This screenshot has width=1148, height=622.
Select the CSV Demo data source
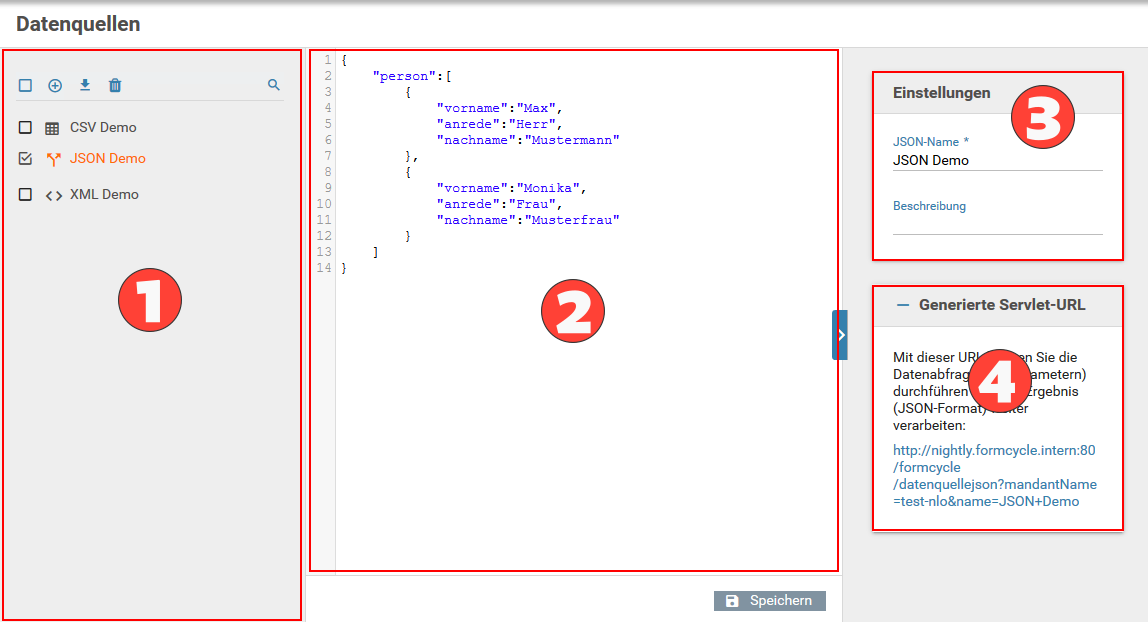click(x=103, y=128)
